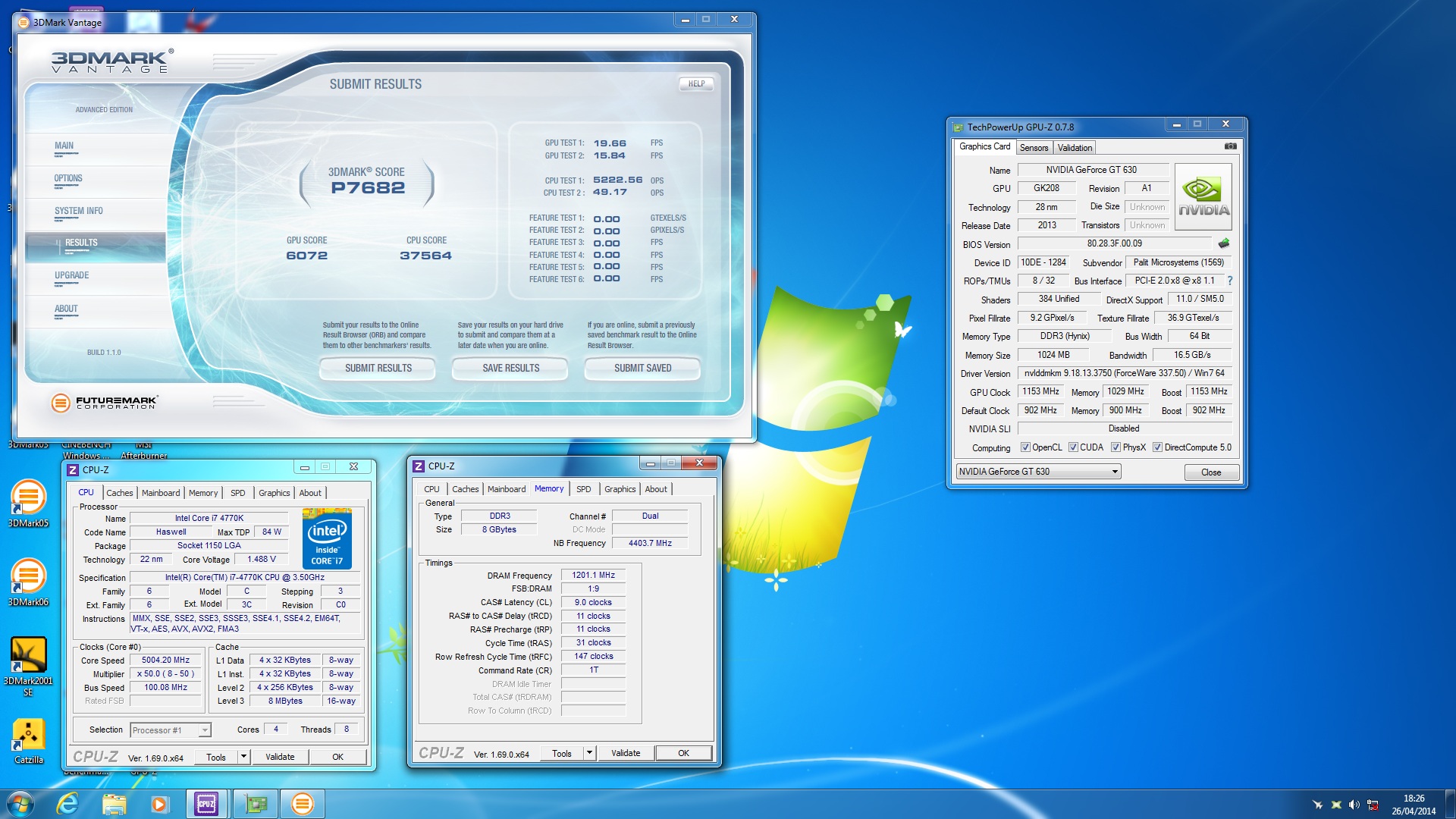Click the NVIDIA logo in GPU-Z

tap(1203, 196)
